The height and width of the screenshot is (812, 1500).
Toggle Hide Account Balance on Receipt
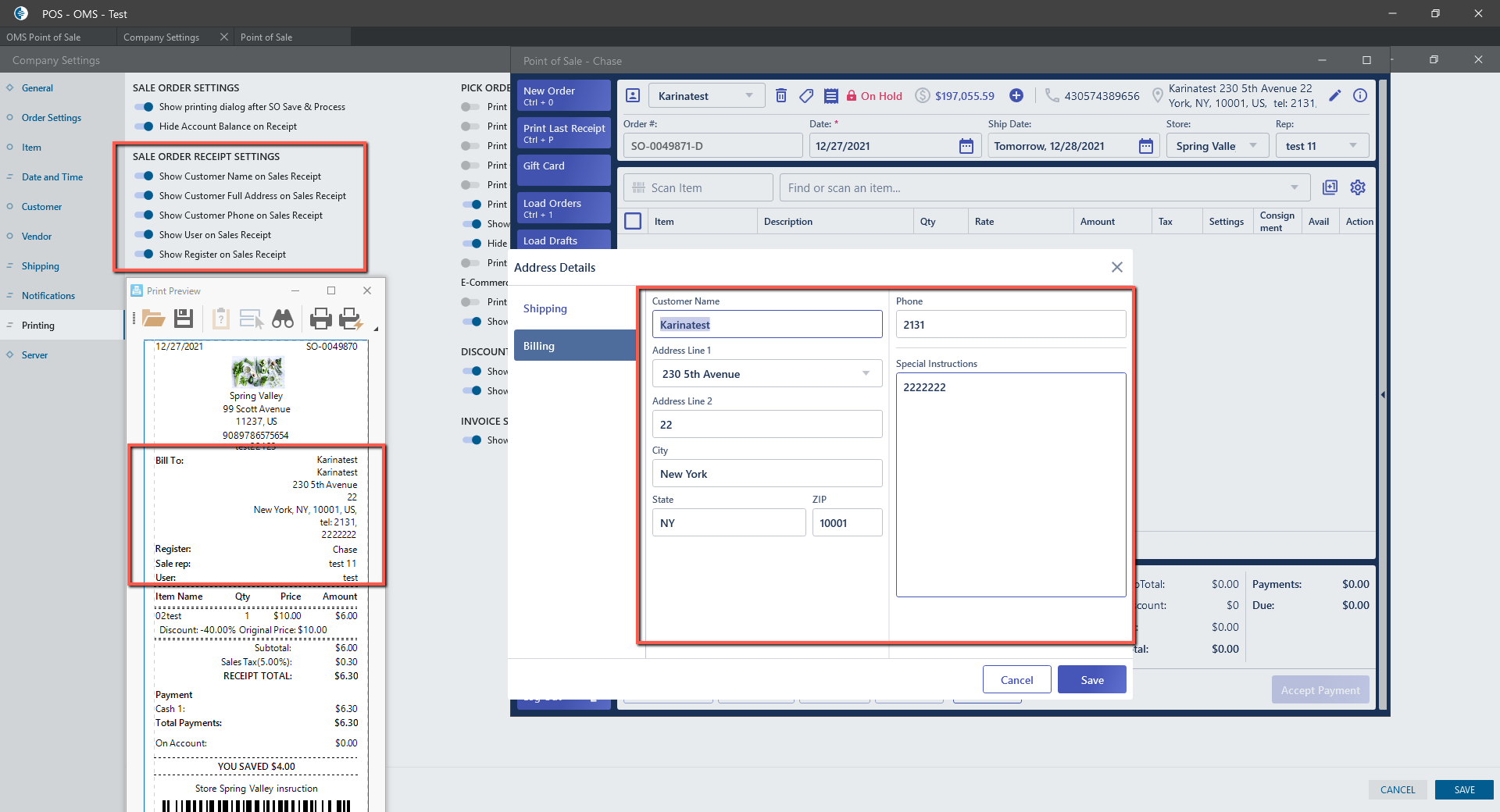[144, 126]
